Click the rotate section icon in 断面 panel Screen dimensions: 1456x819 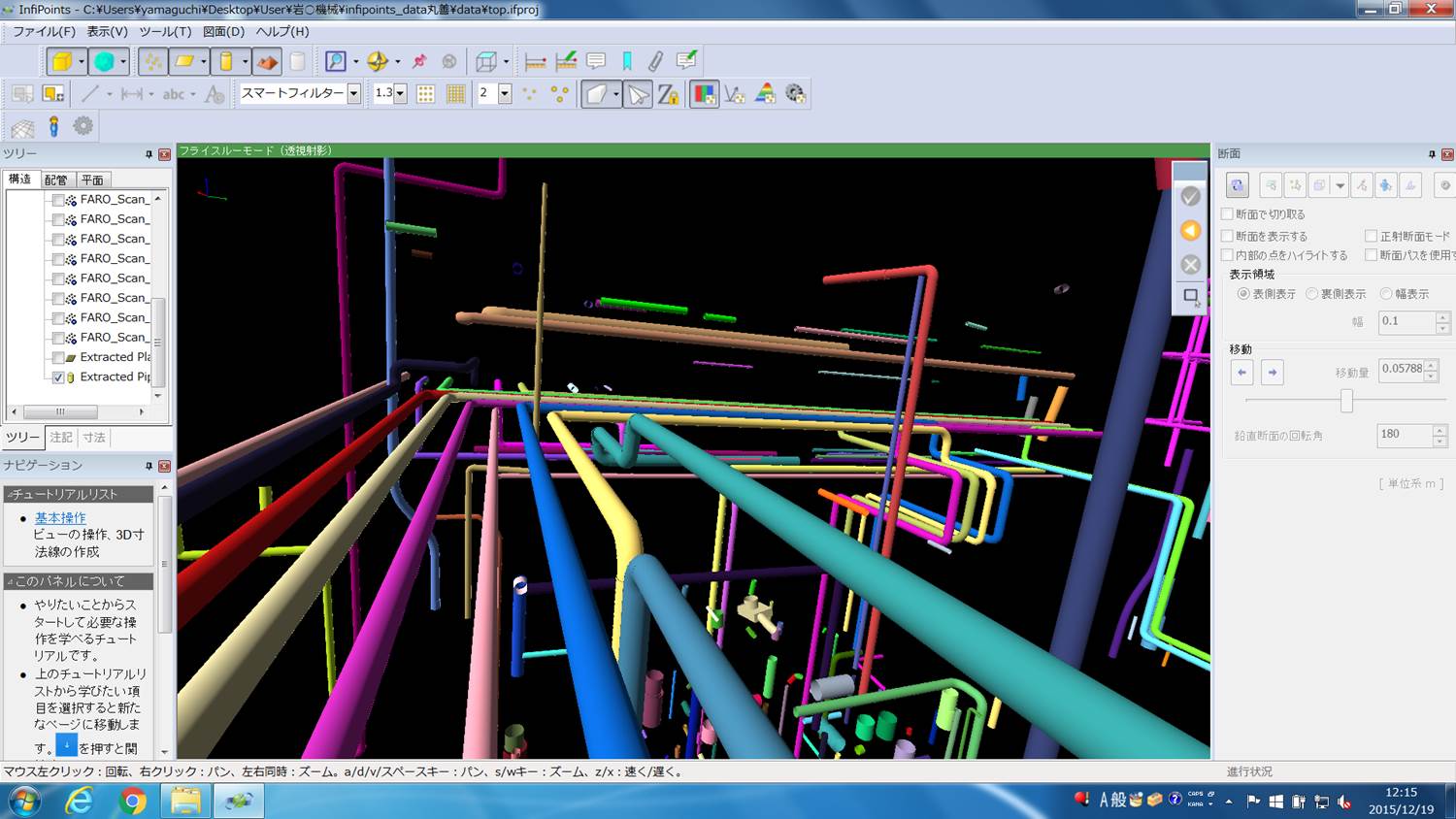(1238, 185)
